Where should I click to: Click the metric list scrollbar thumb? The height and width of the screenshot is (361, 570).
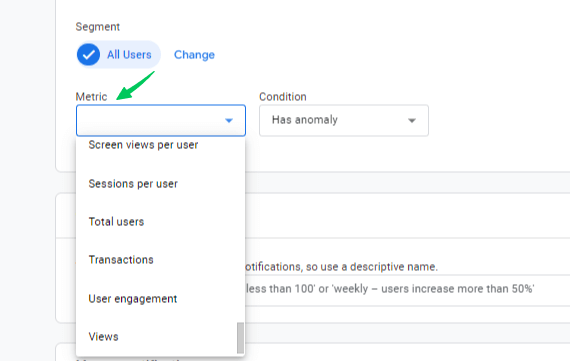[x=240, y=337]
